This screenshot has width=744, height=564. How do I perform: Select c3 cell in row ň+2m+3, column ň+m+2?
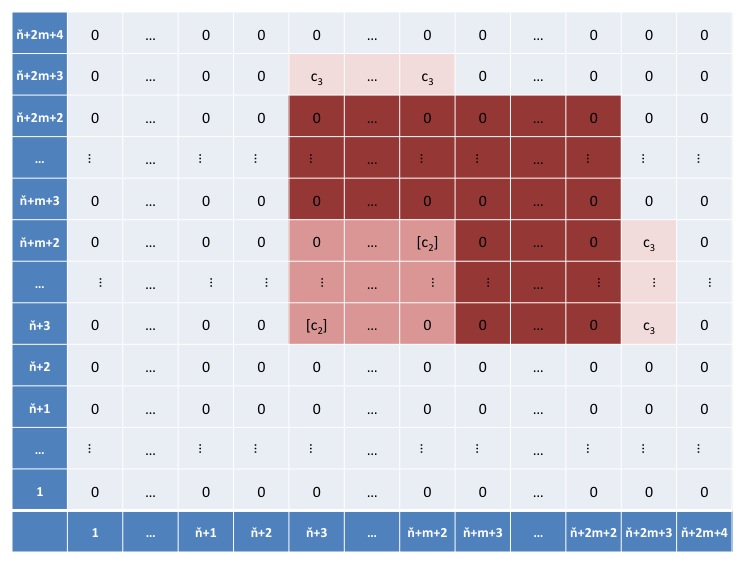point(427,76)
